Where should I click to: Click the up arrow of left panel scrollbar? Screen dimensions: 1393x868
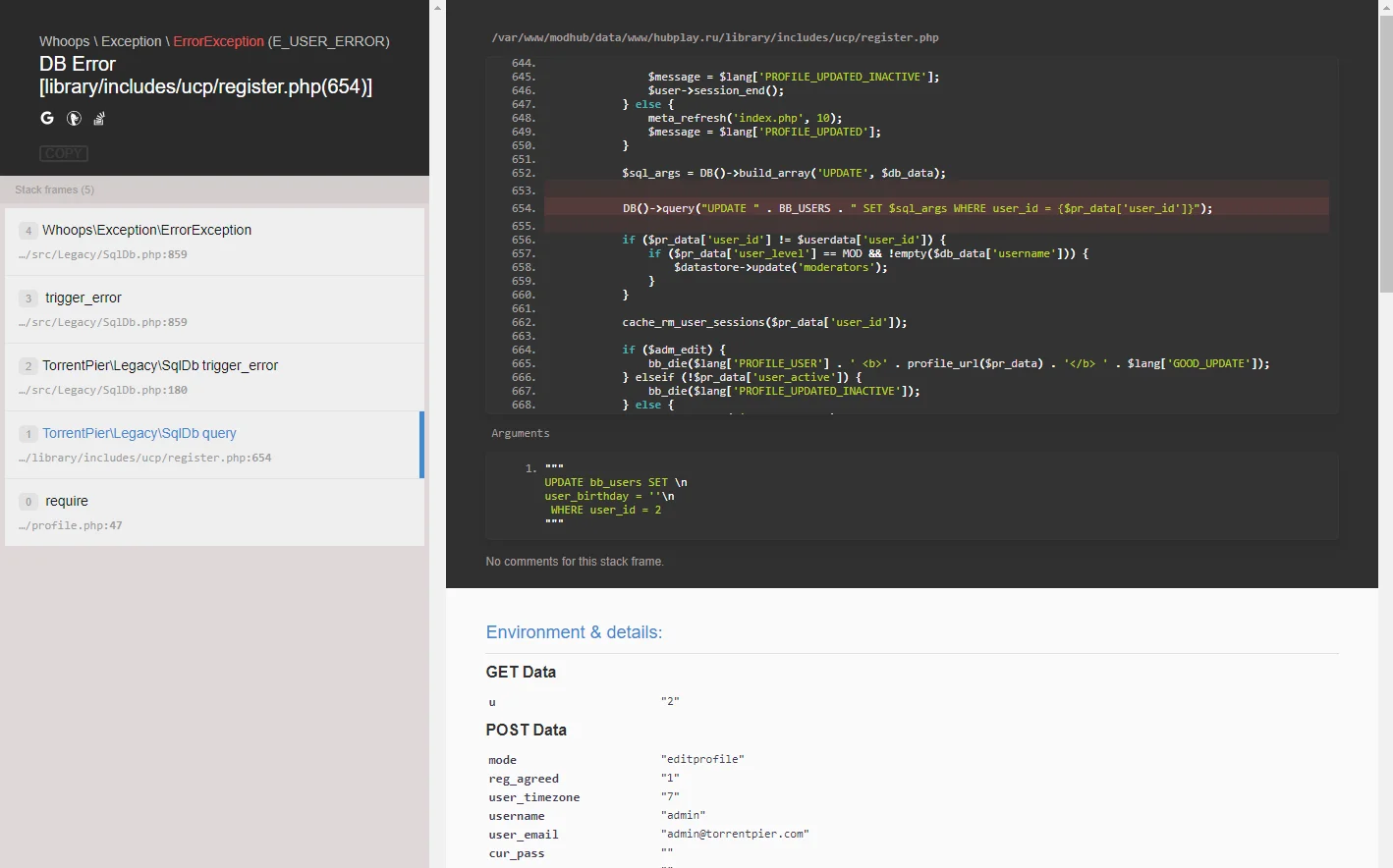tap(437, 7)
